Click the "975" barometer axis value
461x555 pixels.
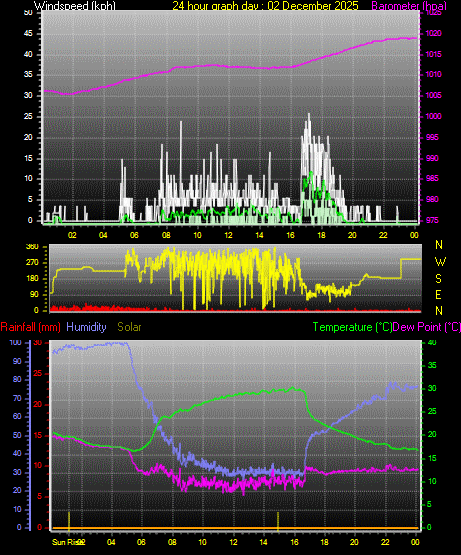pos(432,220)
